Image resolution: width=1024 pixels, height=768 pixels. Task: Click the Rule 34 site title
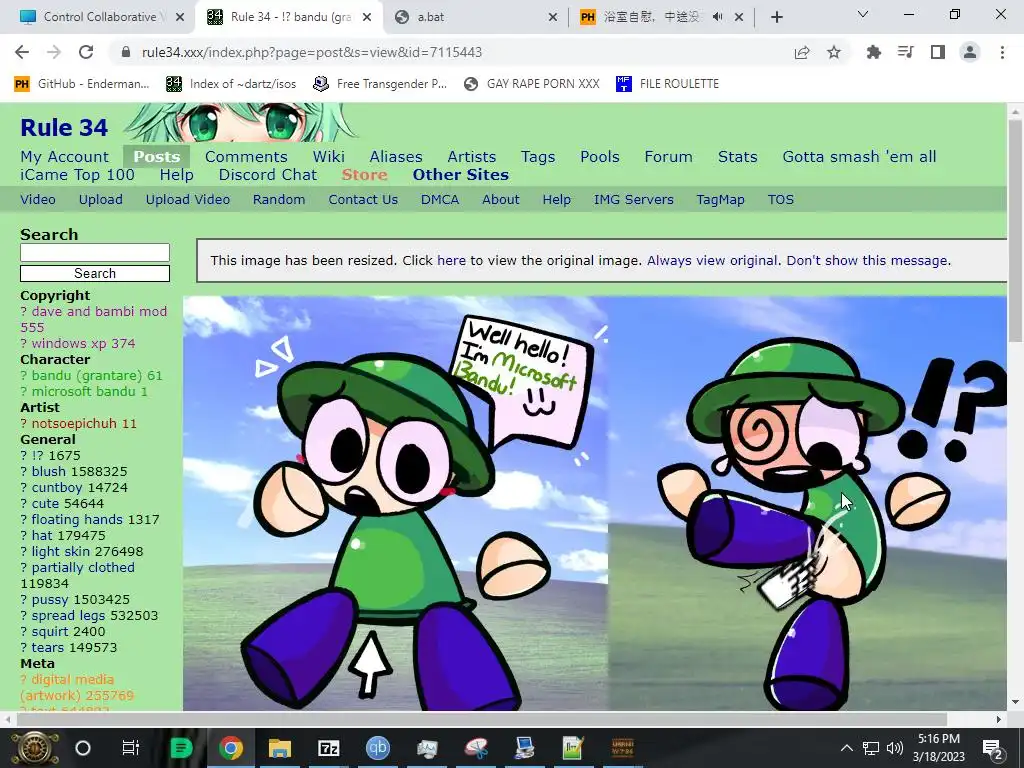coord(64,127)
